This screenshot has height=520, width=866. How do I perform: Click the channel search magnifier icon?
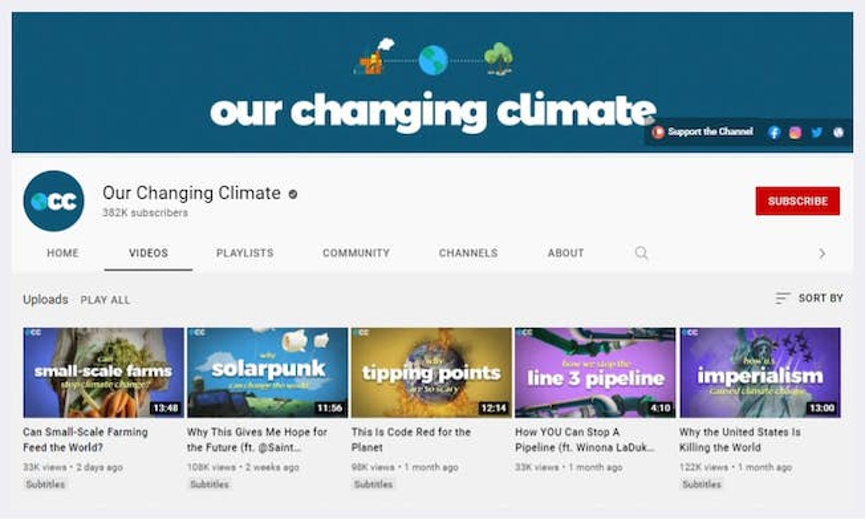tap(641, 253)
